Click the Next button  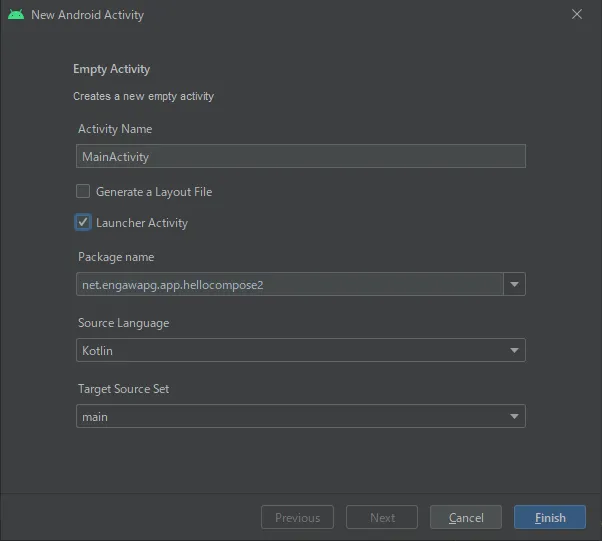tap(382, 518)
